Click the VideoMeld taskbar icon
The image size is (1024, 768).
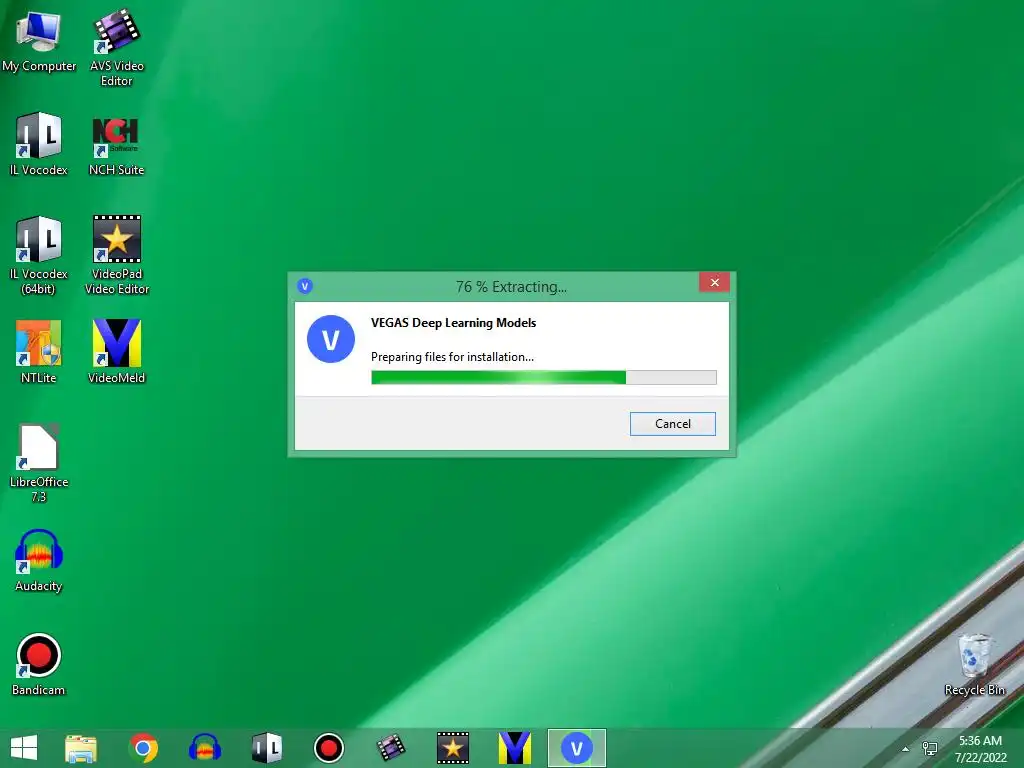515,748
